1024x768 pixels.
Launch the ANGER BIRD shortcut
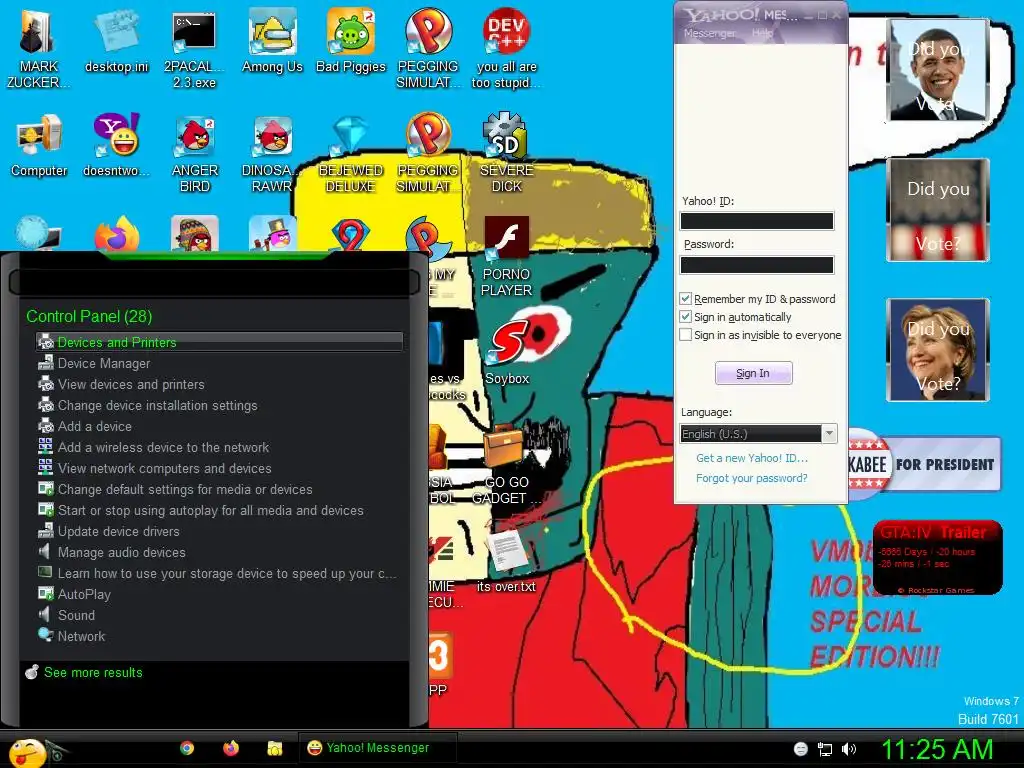click(x=195, y=153)
